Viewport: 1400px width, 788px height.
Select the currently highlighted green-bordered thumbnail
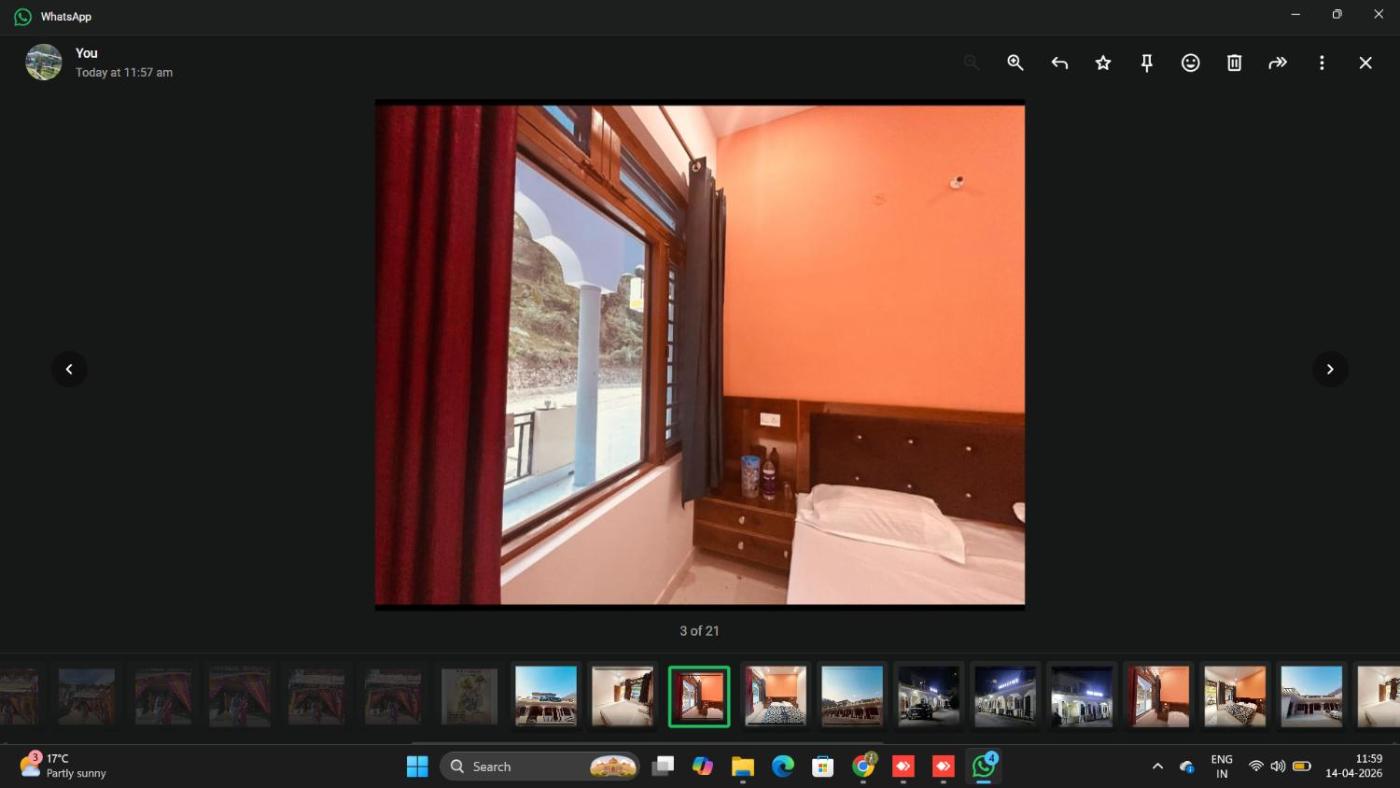click(x=699, y=696)
